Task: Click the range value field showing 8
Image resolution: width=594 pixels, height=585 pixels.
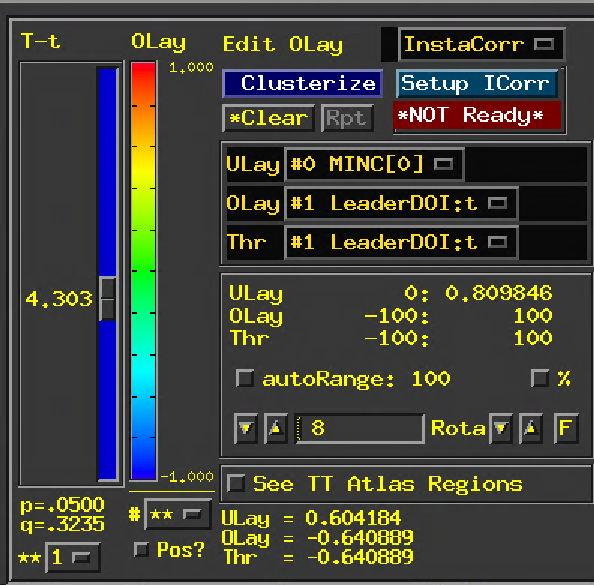Action: (x=359, y=429)
